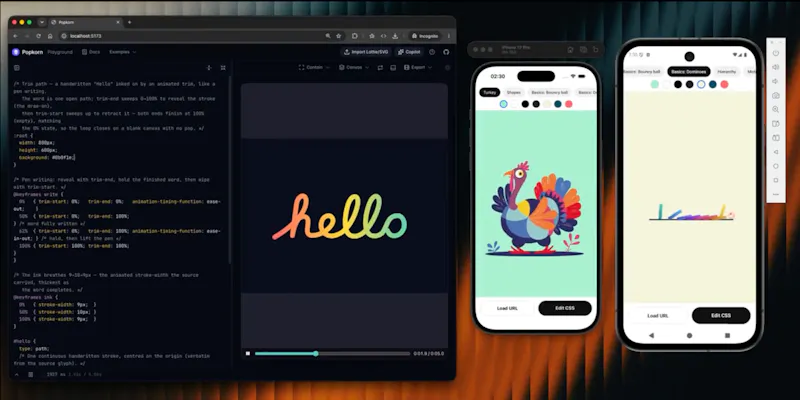
Task: Open more options in Android emulator toolbar
Action: coord(776,194)
